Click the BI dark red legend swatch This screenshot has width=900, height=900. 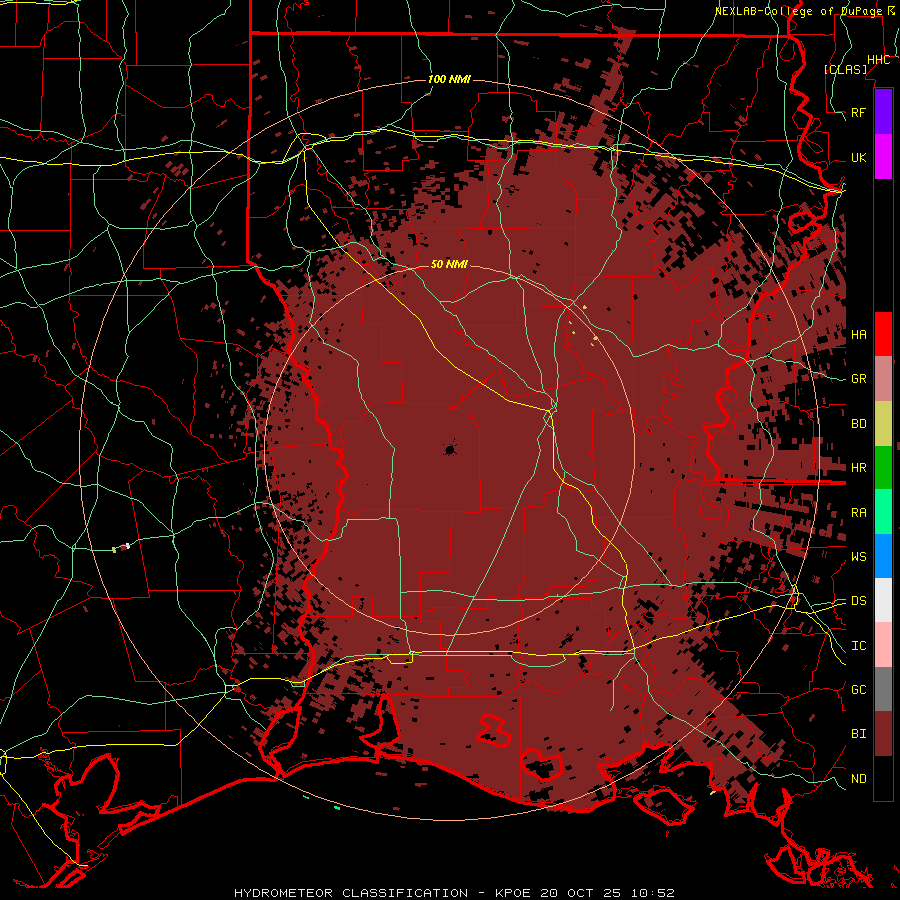[883, 734]
